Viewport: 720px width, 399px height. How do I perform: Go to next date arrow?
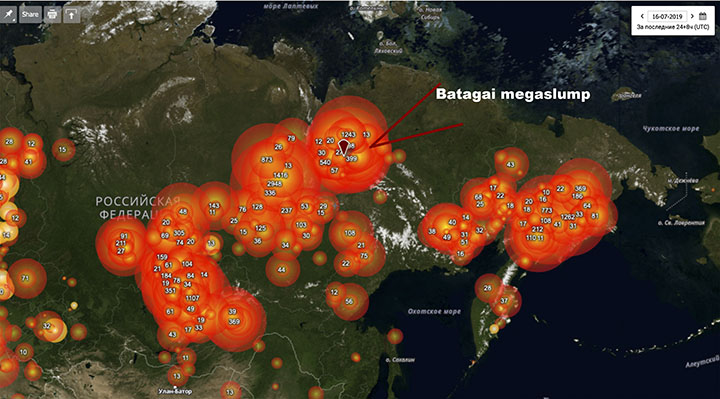tap(692, 16)
